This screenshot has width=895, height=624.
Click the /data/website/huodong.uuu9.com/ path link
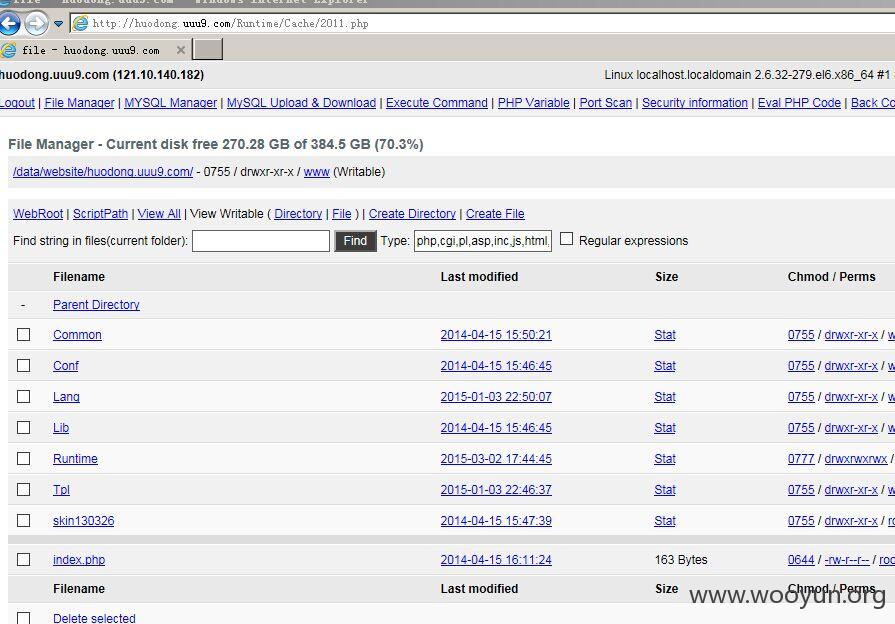[103, 172]
